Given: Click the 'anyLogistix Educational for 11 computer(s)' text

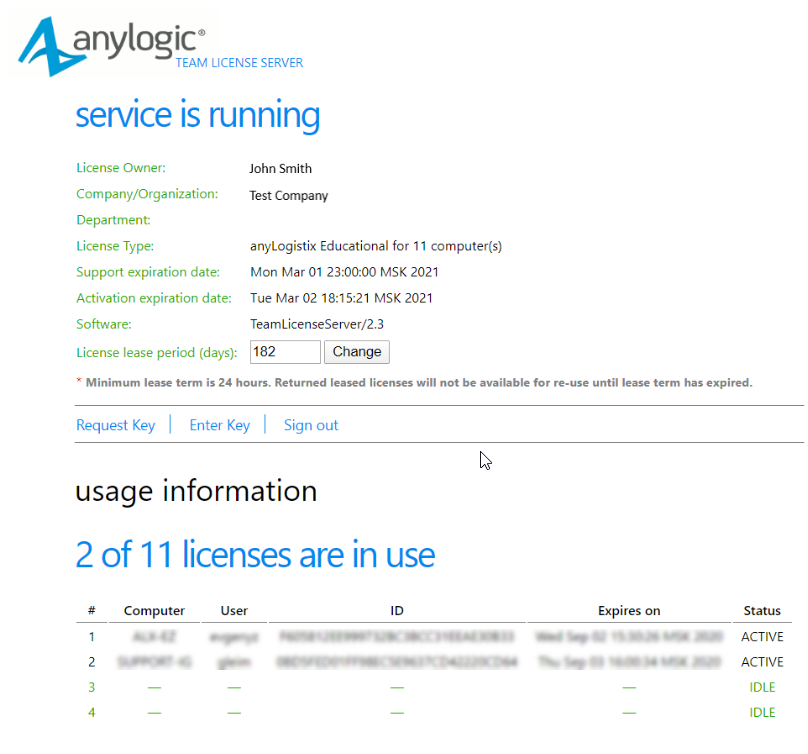Looking at the screenshot, I should point(376,246).
